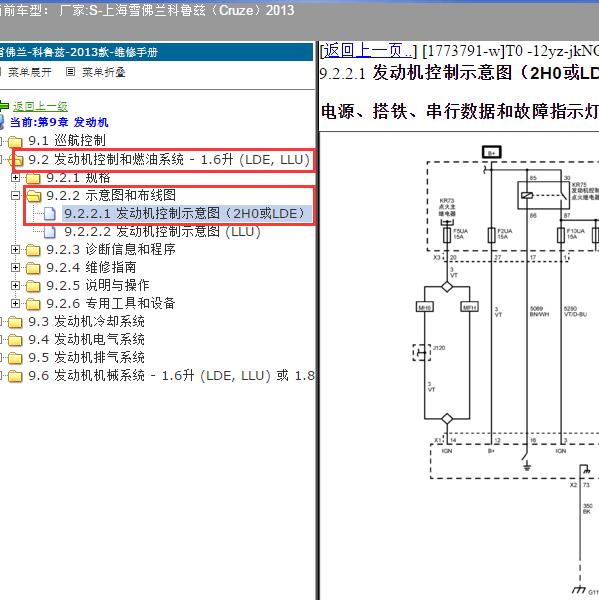Click the 5069 BN/WH wire label
The image size is (599, 600).
tap(539, 311)
